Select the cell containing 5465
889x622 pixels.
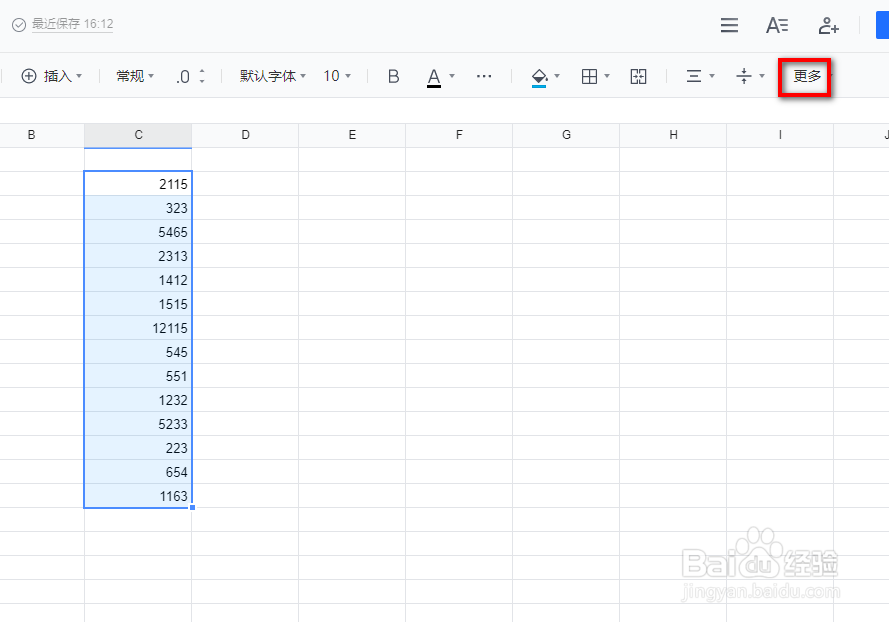point(138,232)
